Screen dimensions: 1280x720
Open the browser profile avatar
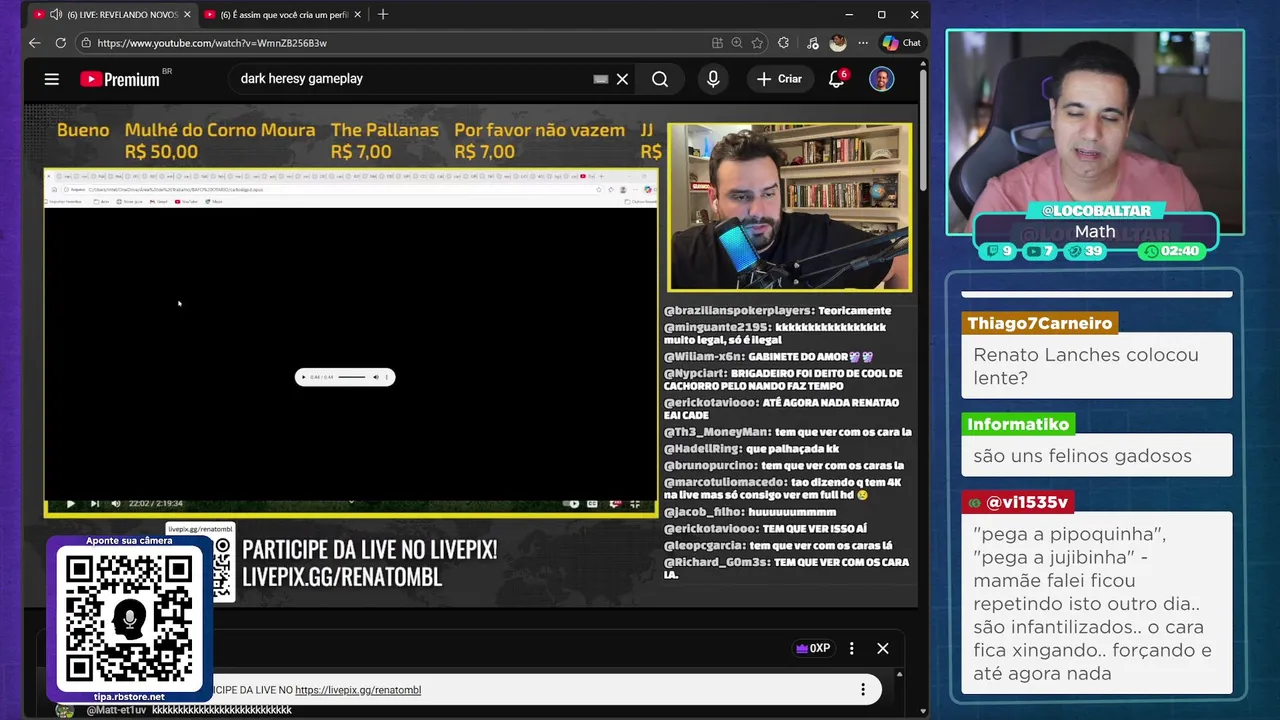coord(838,43)
